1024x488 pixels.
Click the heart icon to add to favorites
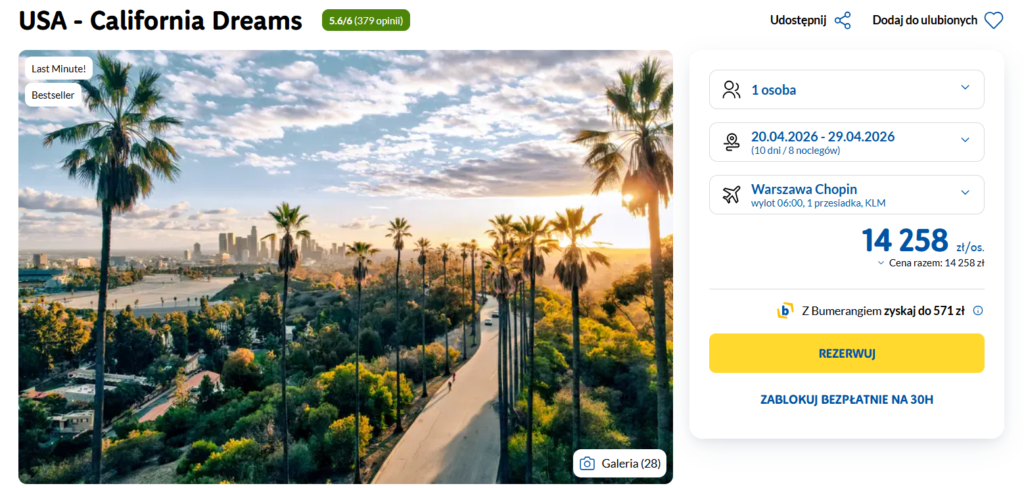[x=993, y=20]
